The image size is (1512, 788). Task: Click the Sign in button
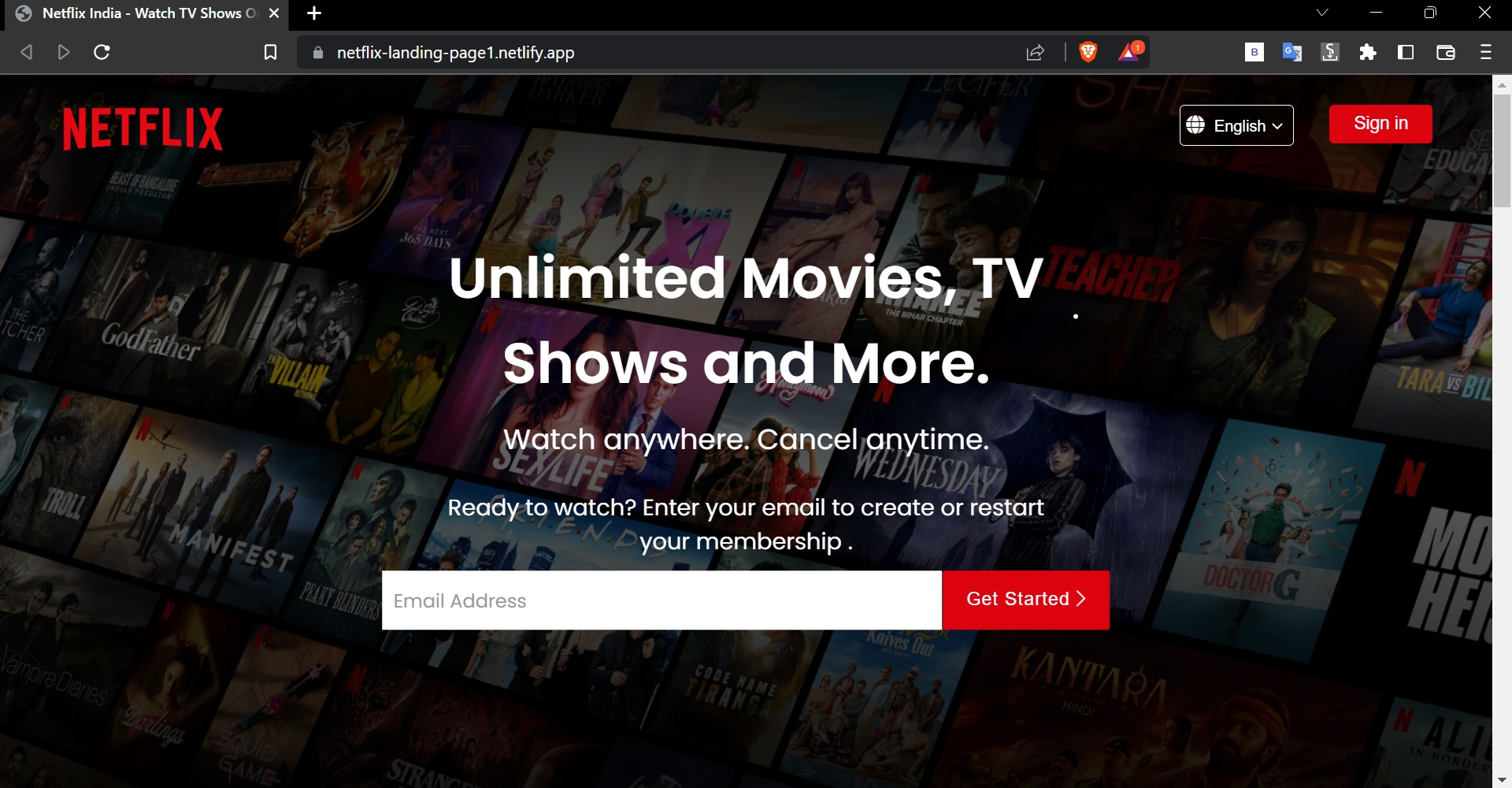[x=1380, y=123]
